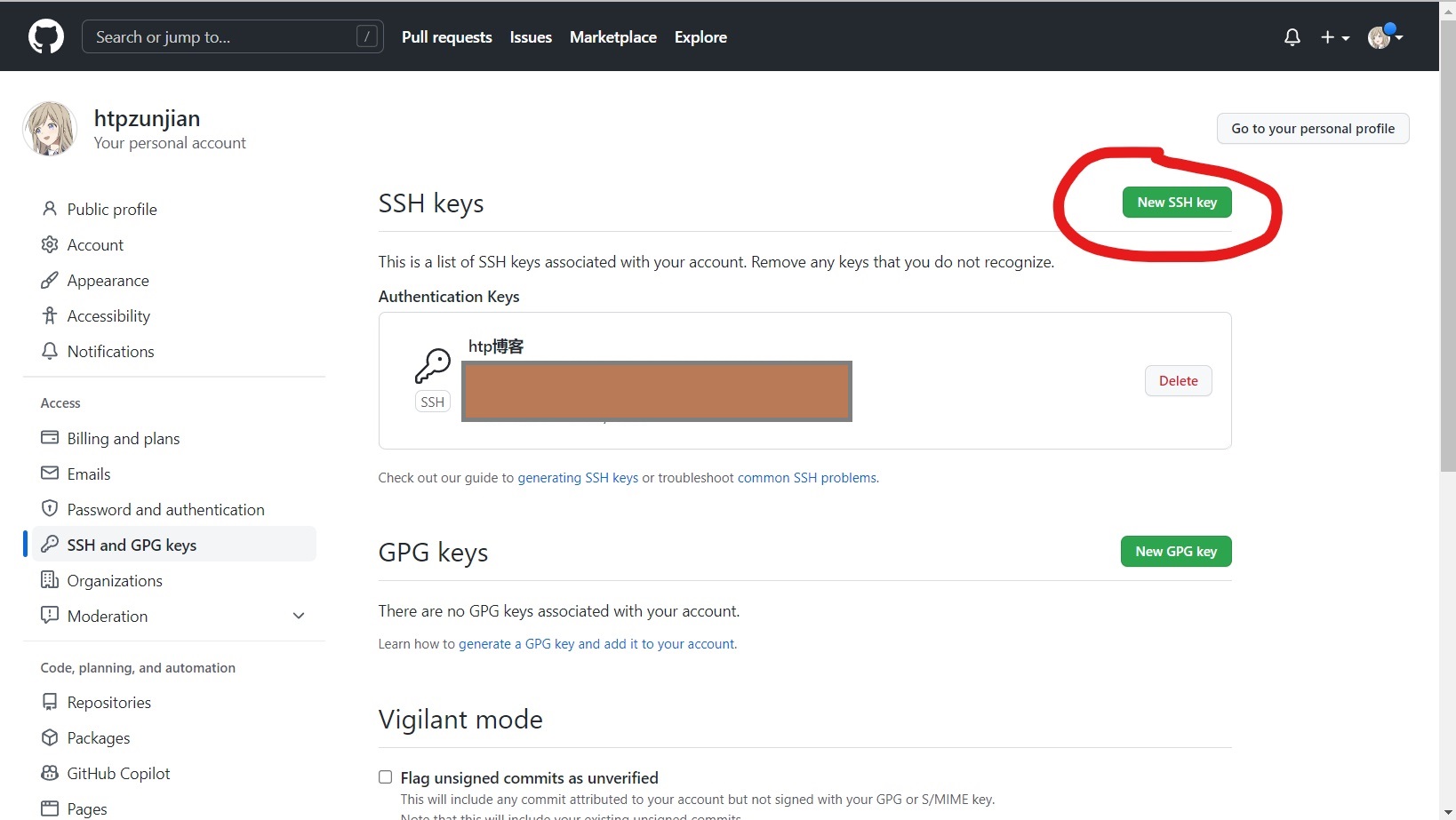
Task: Click the shield icon for Password and authentication
Action: click(x=50, y=509)
